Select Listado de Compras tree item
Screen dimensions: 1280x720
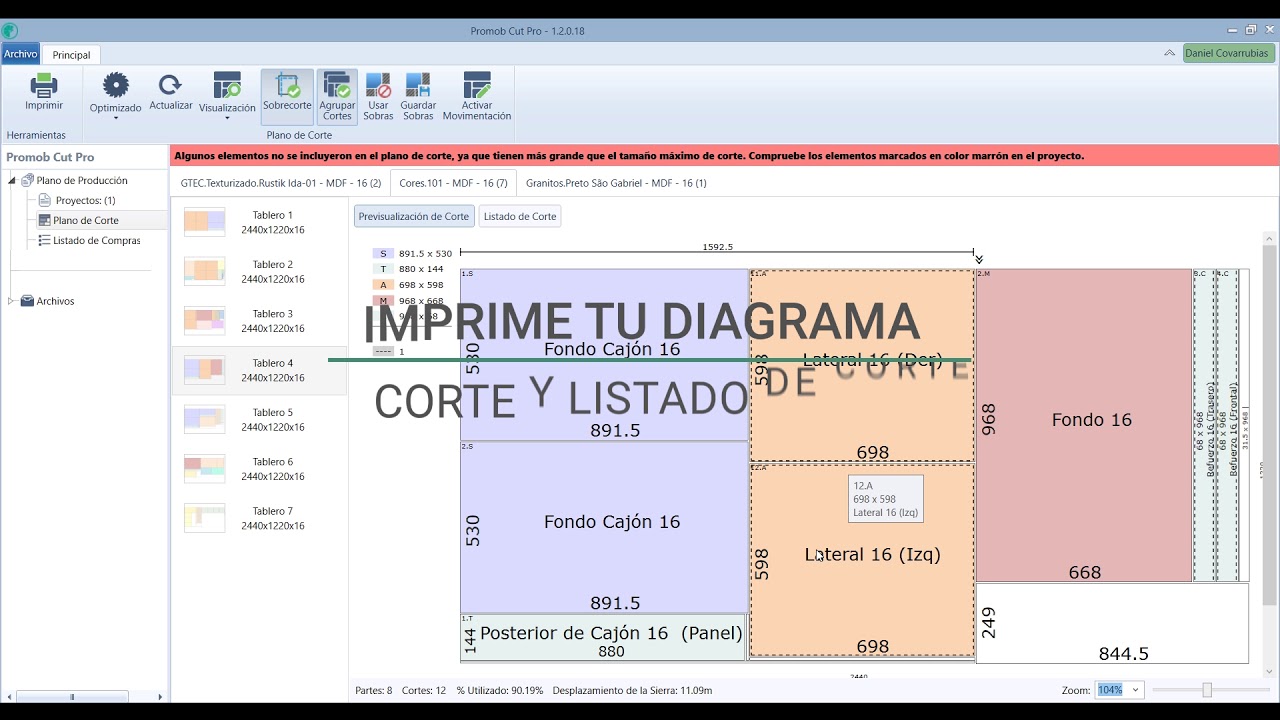pos(96,240)
